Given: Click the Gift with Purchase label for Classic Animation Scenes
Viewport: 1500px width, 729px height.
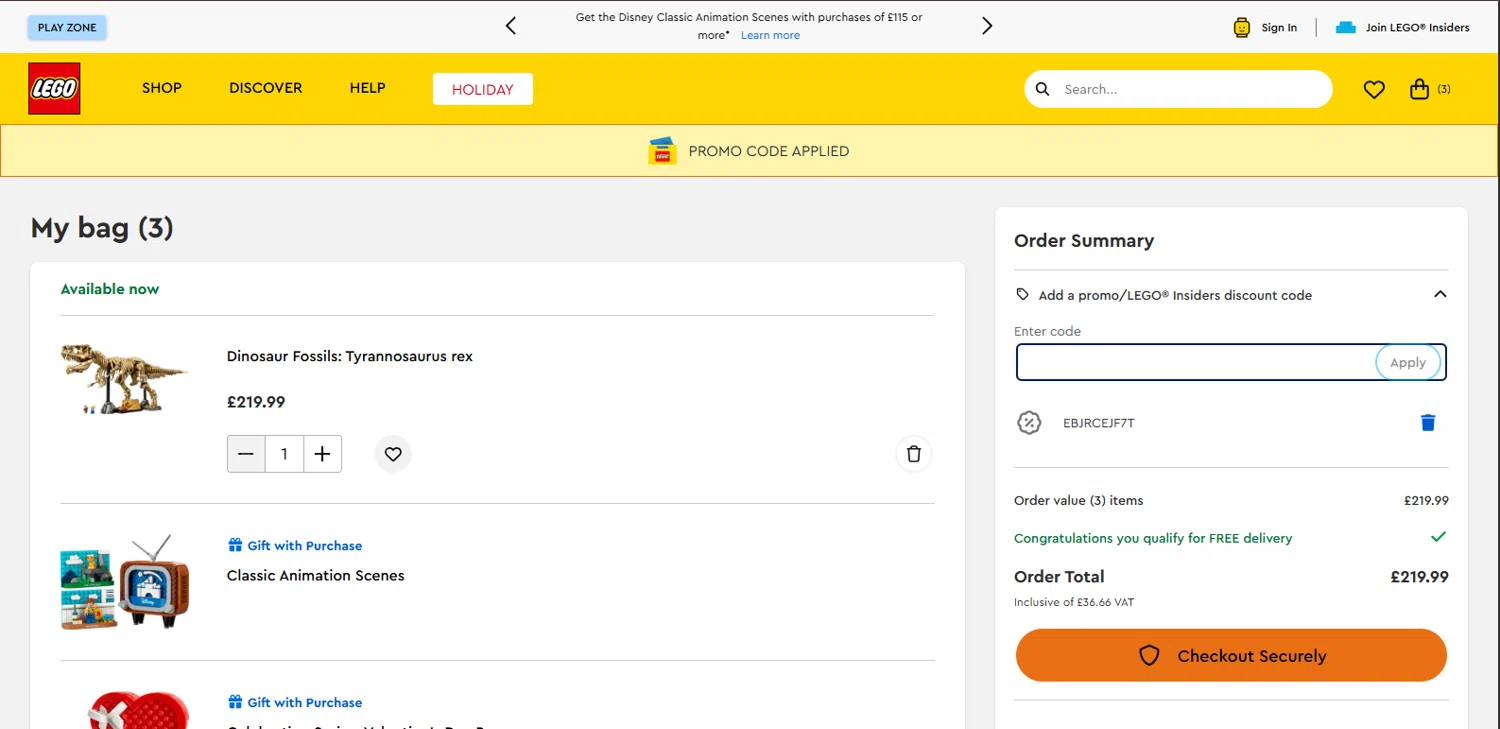Looking at the screenshot, I should pyautogui.click(x=305, y=545).
